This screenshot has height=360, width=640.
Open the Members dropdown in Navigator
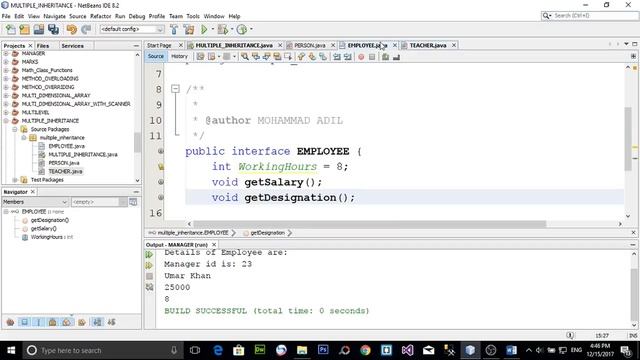coord(35,202)
